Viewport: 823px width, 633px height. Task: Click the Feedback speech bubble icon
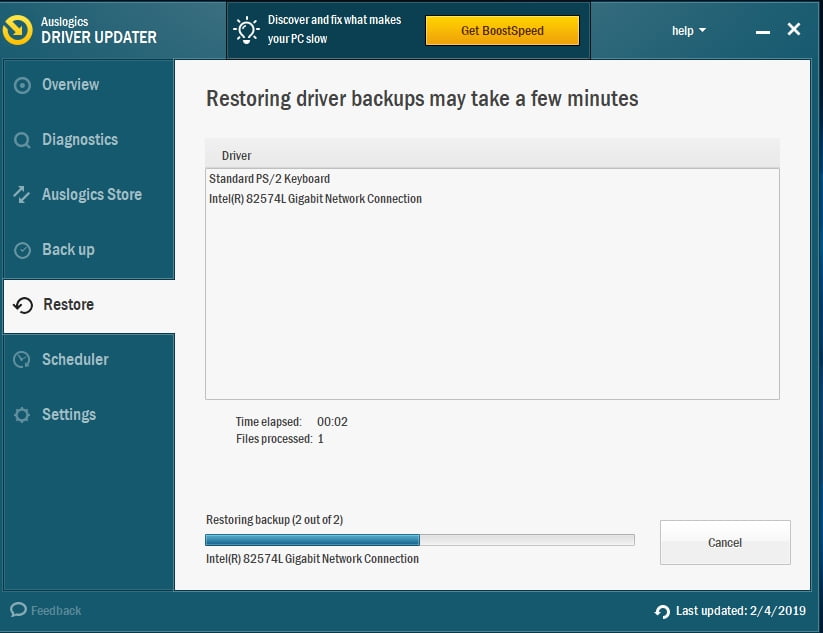[18, 610]
